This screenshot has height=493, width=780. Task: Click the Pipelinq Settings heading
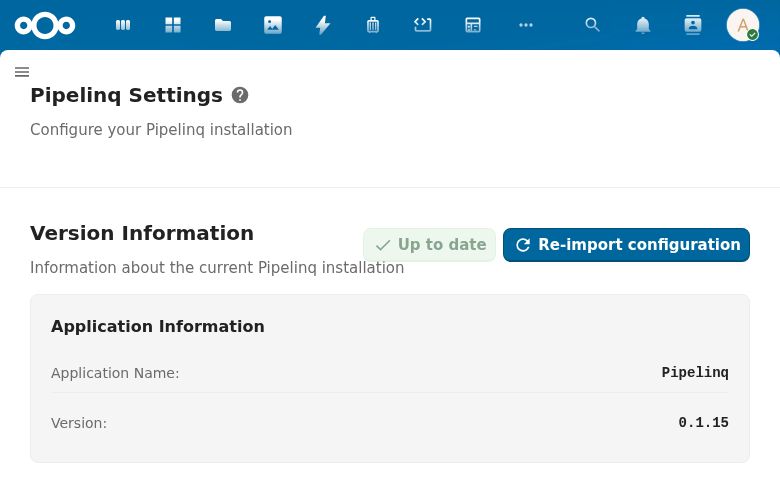(126, 95)
